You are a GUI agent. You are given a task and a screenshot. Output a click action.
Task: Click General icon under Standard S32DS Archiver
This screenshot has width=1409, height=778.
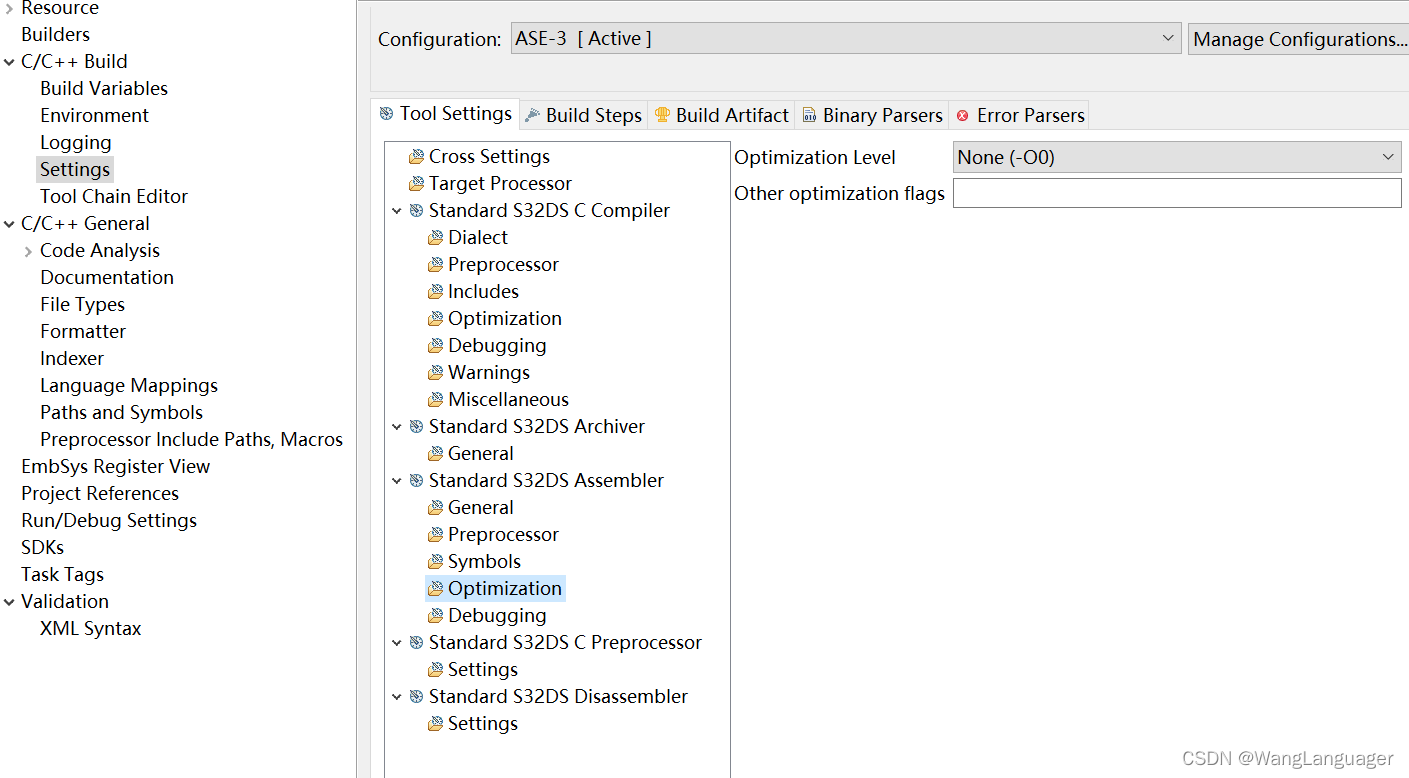[435, 454]
